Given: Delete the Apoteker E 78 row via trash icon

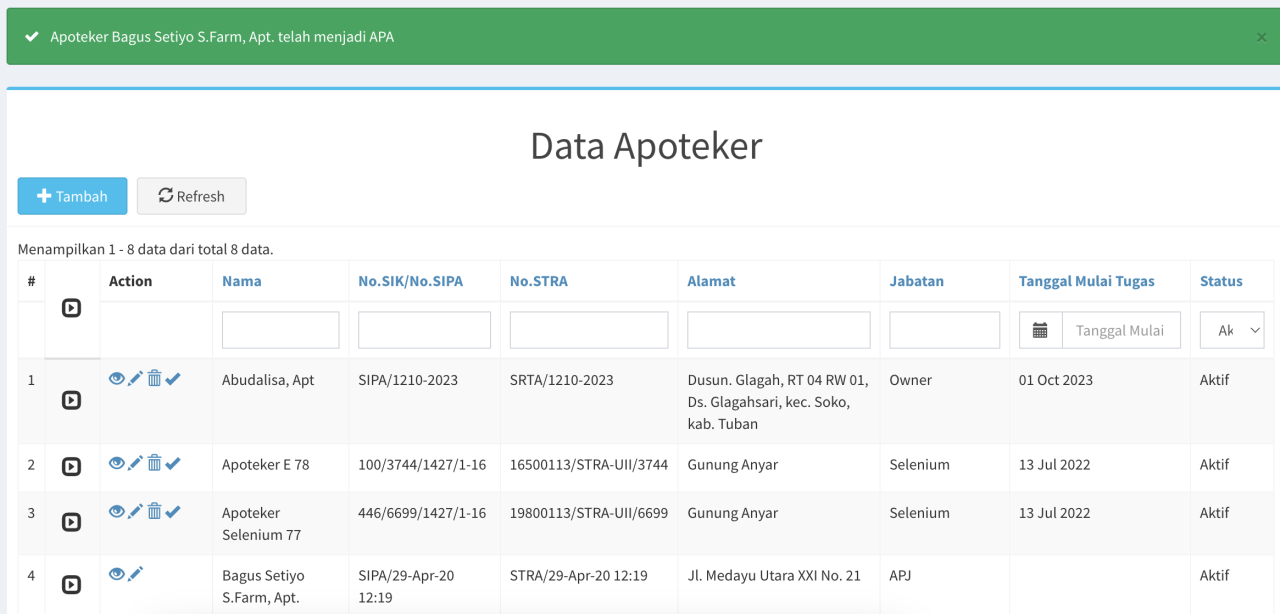Looking at the screenshot, I should [154, 463].
